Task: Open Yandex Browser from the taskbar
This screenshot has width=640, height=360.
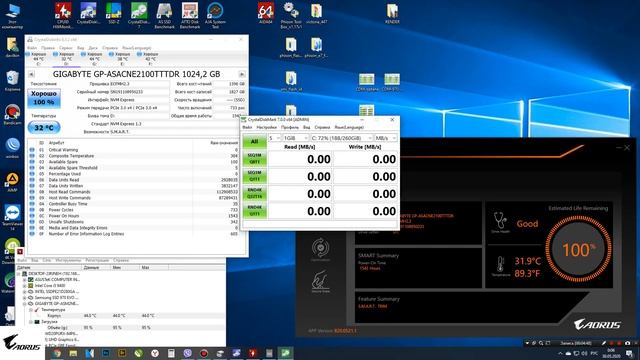Action: 155,353
